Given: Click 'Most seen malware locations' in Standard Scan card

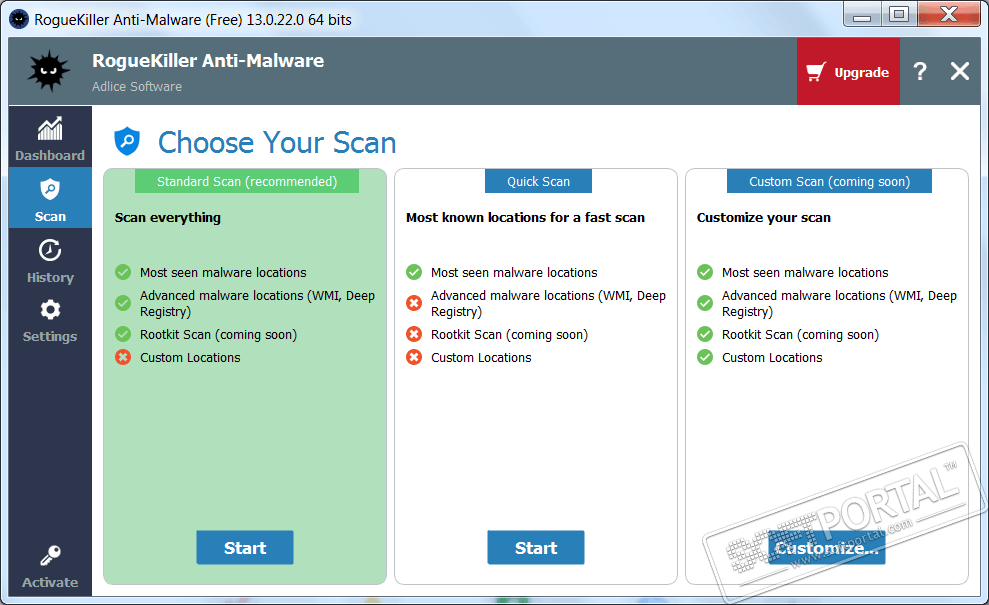Looking at the screenshot, I should pyautogui.click(x=223, y=273).
